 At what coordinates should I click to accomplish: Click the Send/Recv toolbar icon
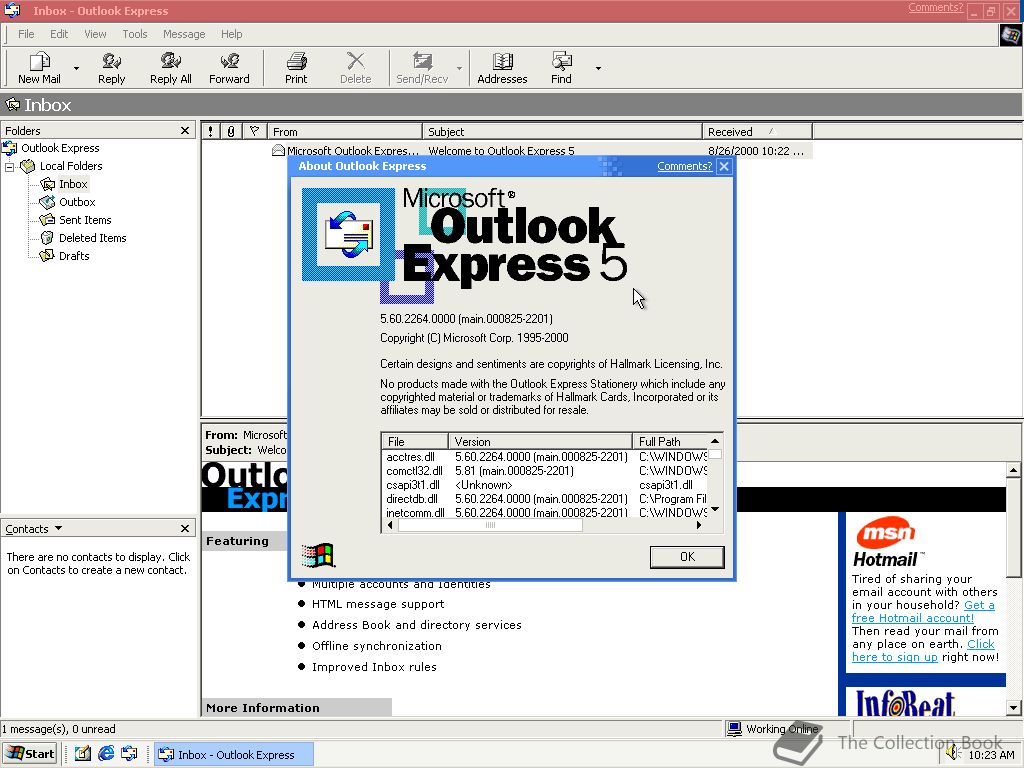(x=422, y=68)
